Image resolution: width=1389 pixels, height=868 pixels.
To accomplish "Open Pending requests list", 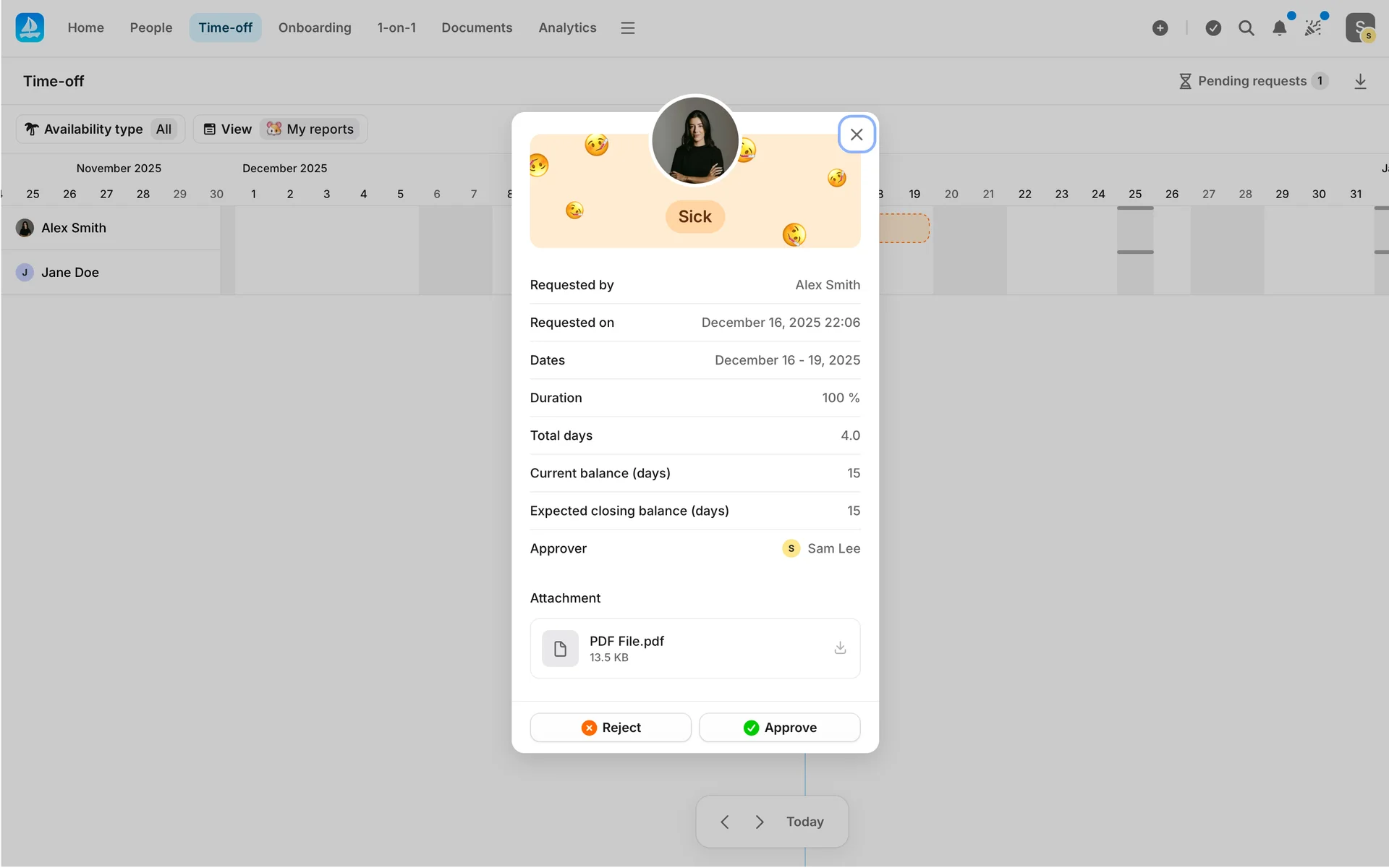I will [1253, 81].
